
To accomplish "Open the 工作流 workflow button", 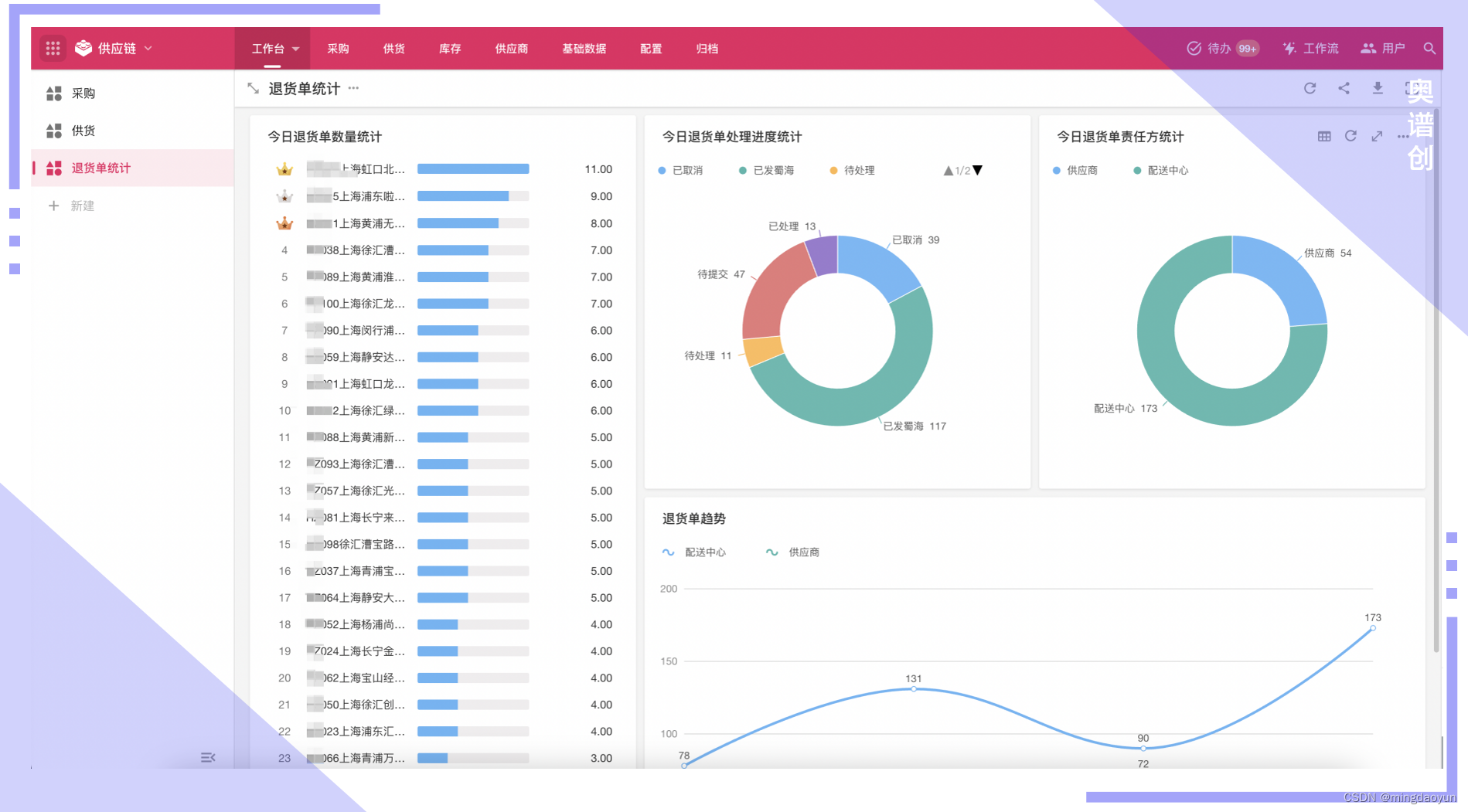I will click(x=1310, y=49).
